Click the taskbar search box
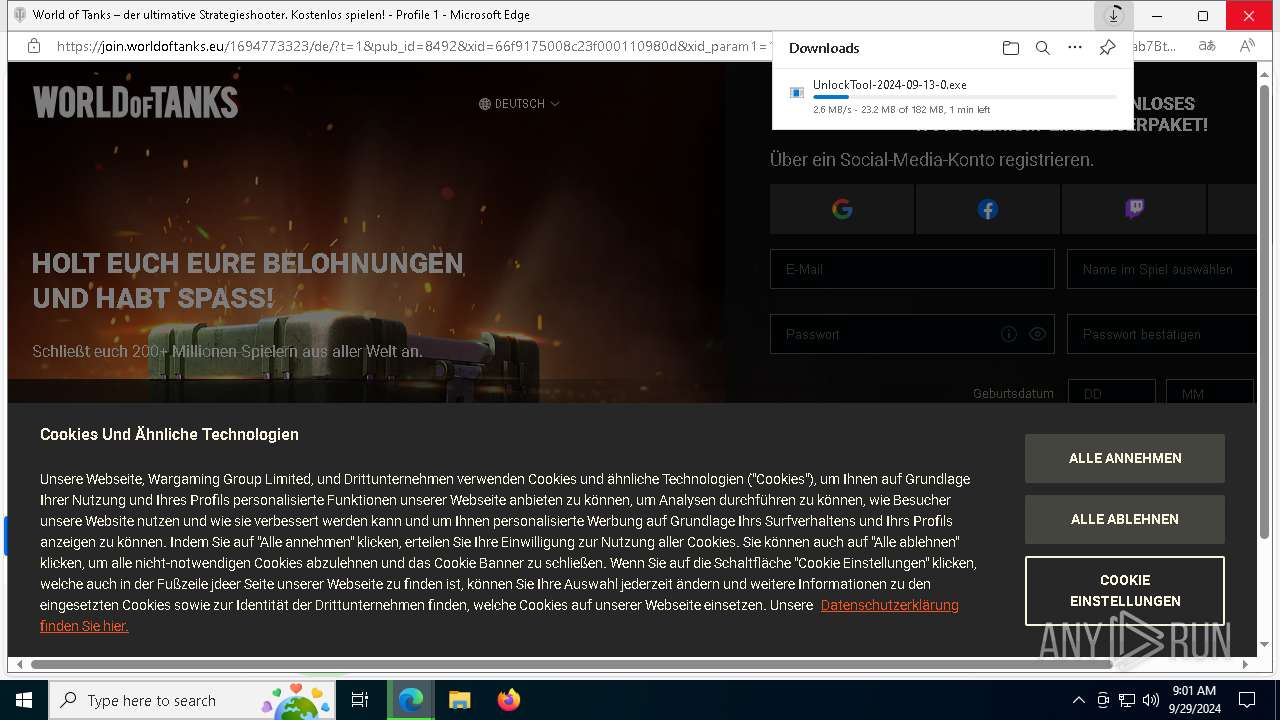This screenshot has width=1280, height=720. point(192,700)
